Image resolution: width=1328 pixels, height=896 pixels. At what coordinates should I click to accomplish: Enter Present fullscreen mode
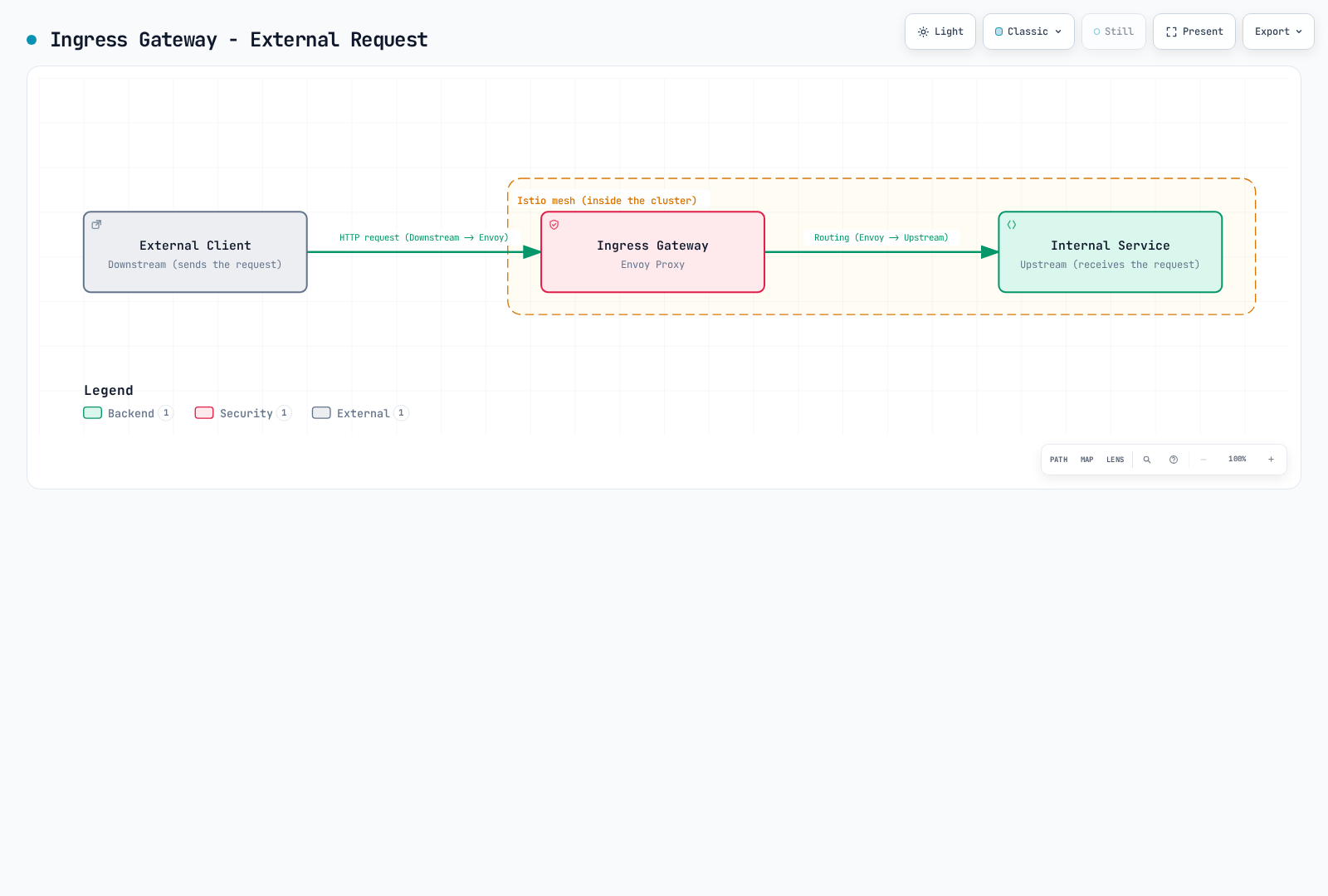1194,32
